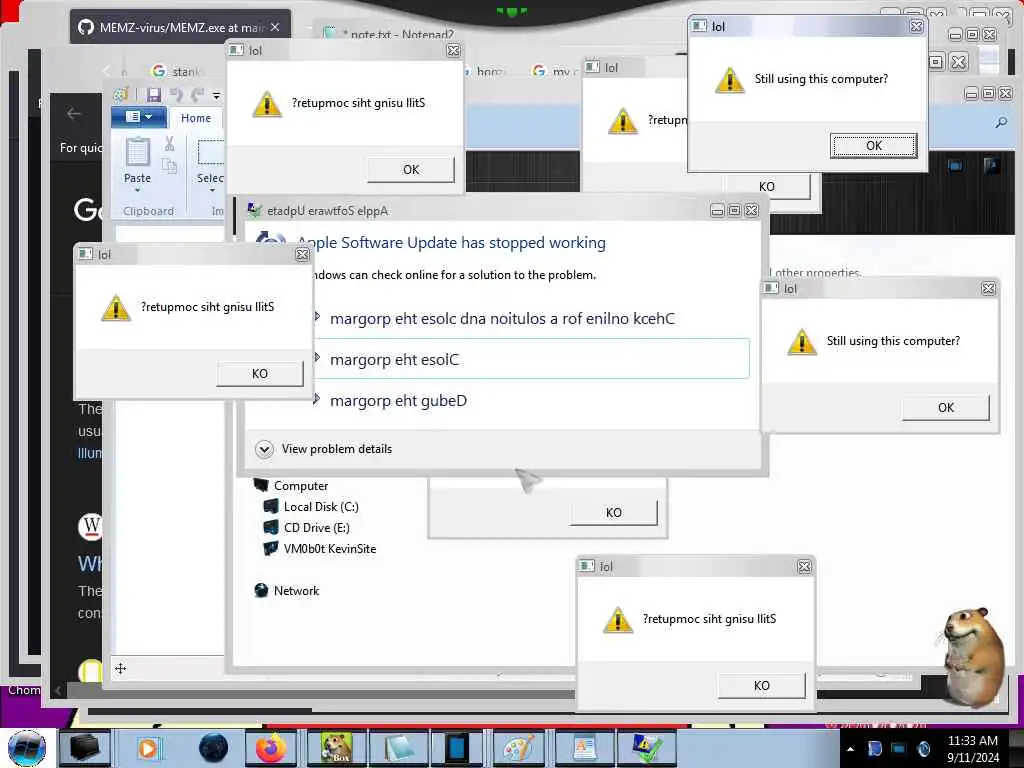Click the hamster desktop character
This screenshot has height=768, width=1024.
click(x=973, y=656)
